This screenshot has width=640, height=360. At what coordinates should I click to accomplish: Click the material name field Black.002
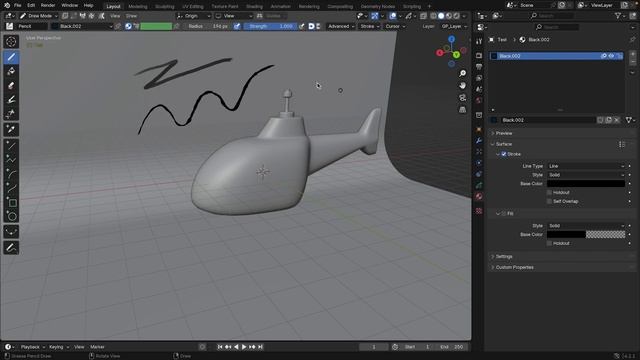click(x=548, y=120)
